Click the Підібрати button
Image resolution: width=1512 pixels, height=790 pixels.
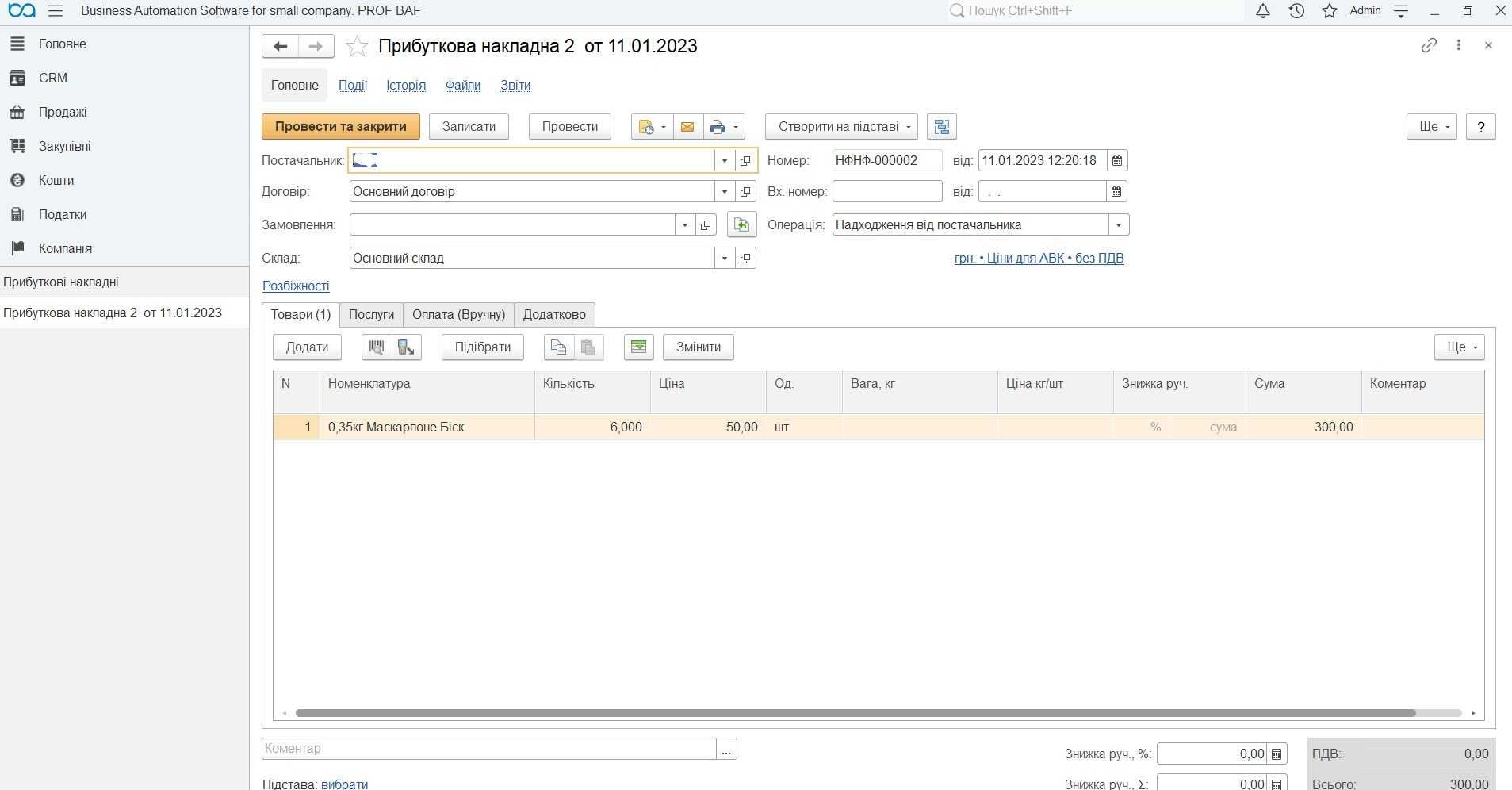[483, 347]
